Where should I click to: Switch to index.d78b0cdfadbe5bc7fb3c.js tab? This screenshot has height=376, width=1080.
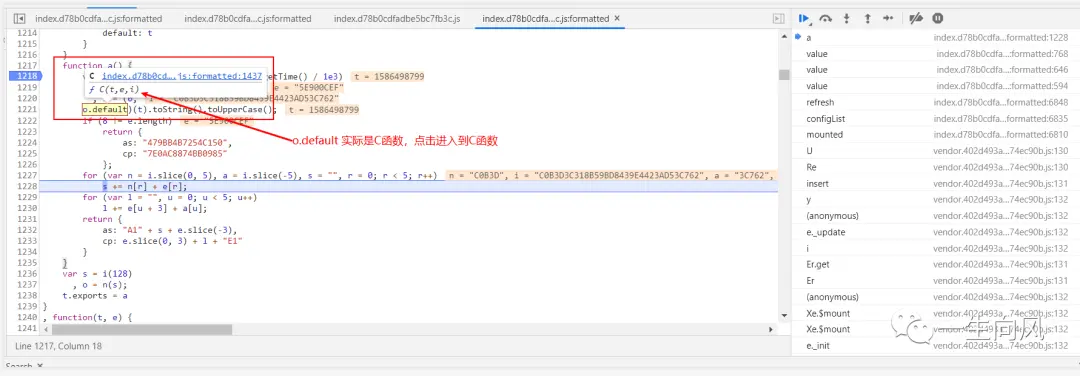click(397, 19)
